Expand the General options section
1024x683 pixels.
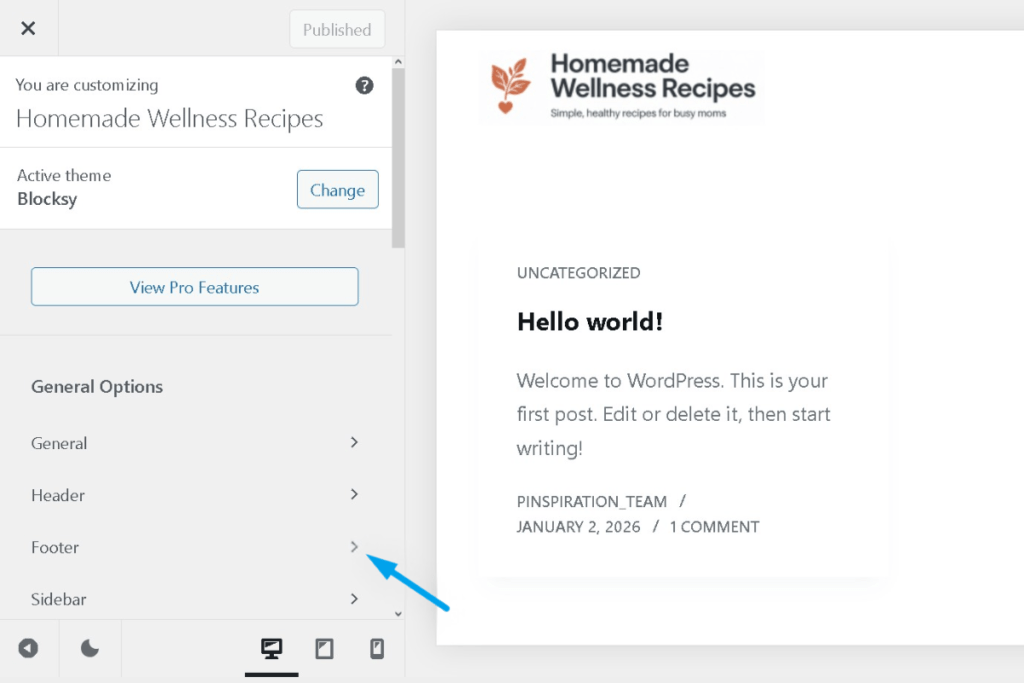tap(195, 443)
